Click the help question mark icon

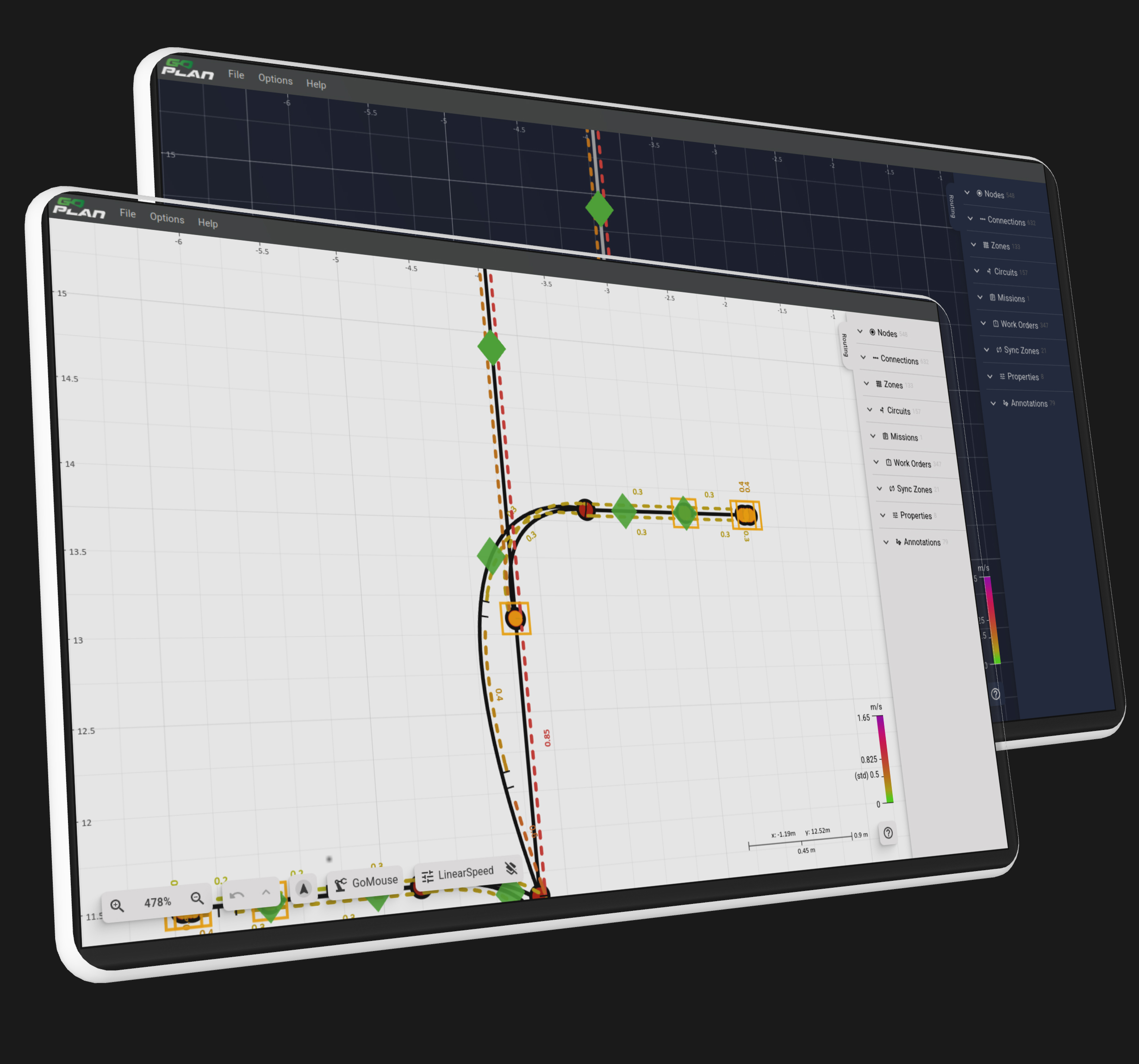tap(888, 833)
